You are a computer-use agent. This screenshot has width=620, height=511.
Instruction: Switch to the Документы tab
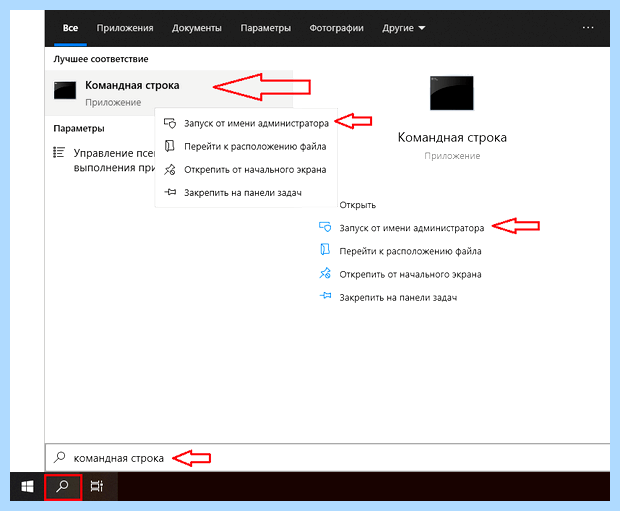197,28
